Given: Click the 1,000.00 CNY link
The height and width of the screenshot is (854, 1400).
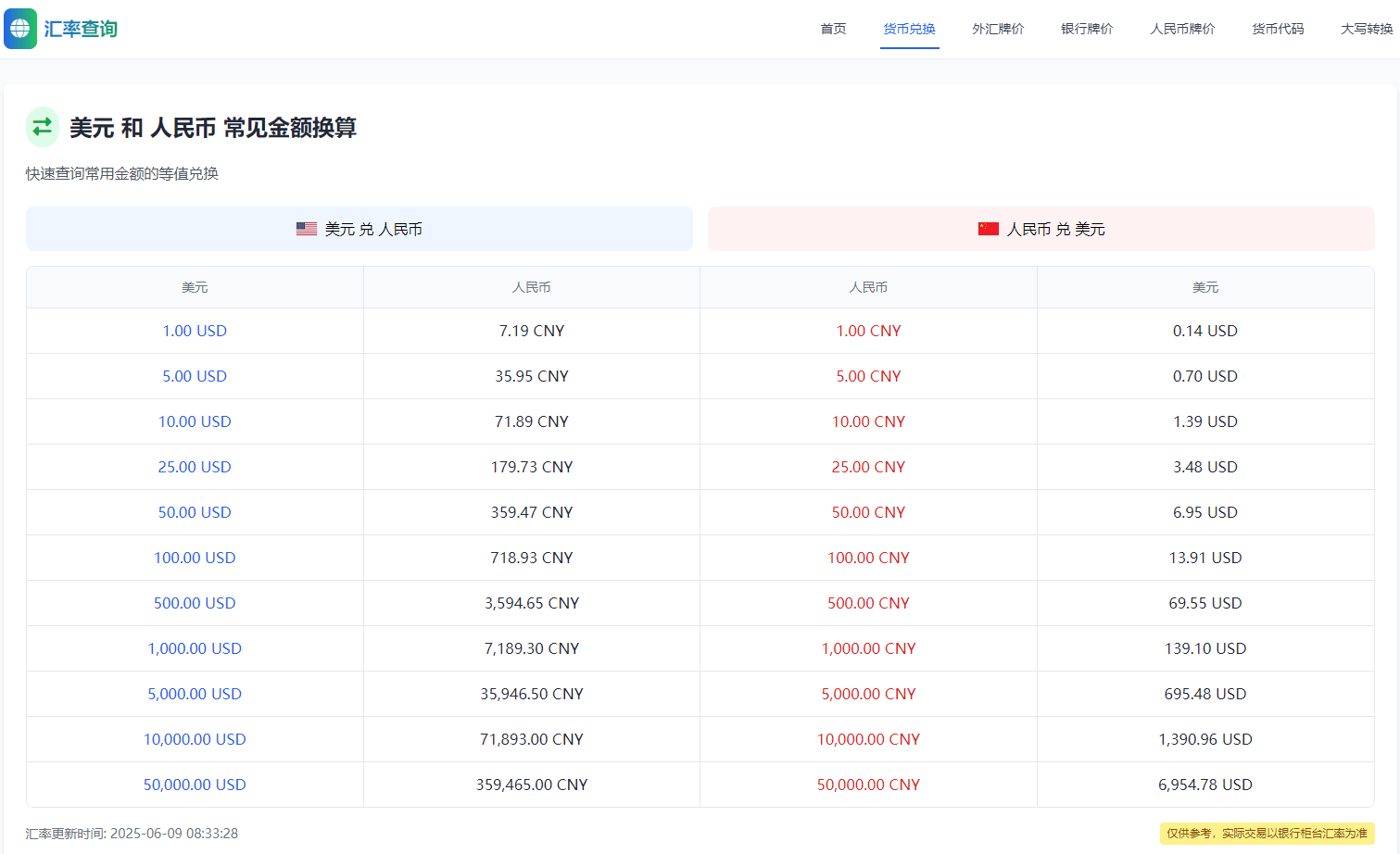Looking at the screenshot, I should click(x=868, y=648).
